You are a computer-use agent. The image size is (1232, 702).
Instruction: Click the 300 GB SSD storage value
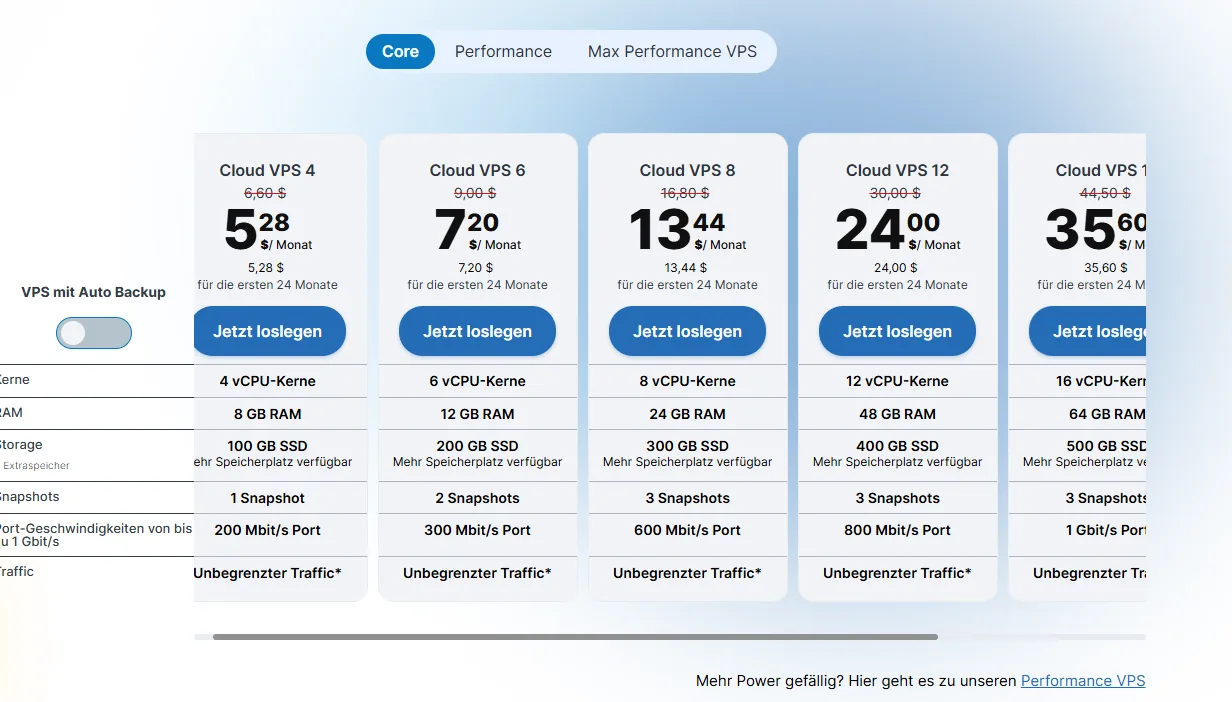tap(687, 446)
